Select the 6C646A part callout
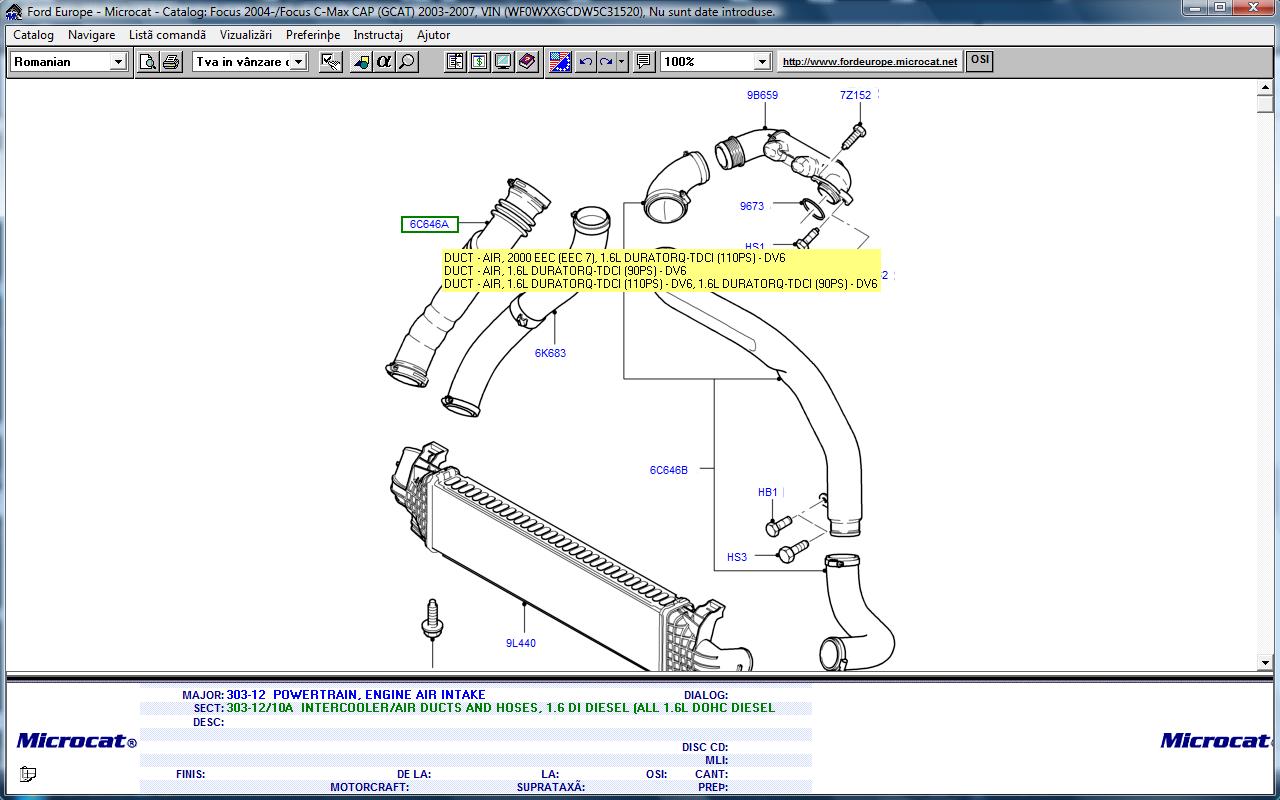 pyautogui.click(x=429, y=225)
